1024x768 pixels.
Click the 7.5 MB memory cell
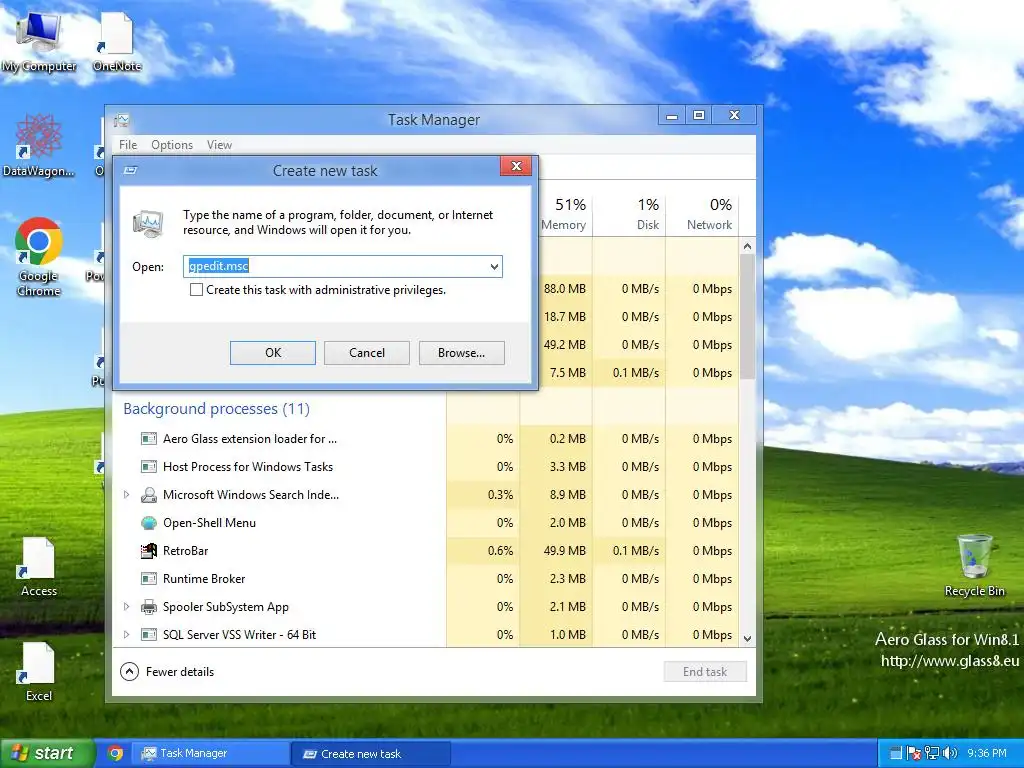click(x=568, y=373)
